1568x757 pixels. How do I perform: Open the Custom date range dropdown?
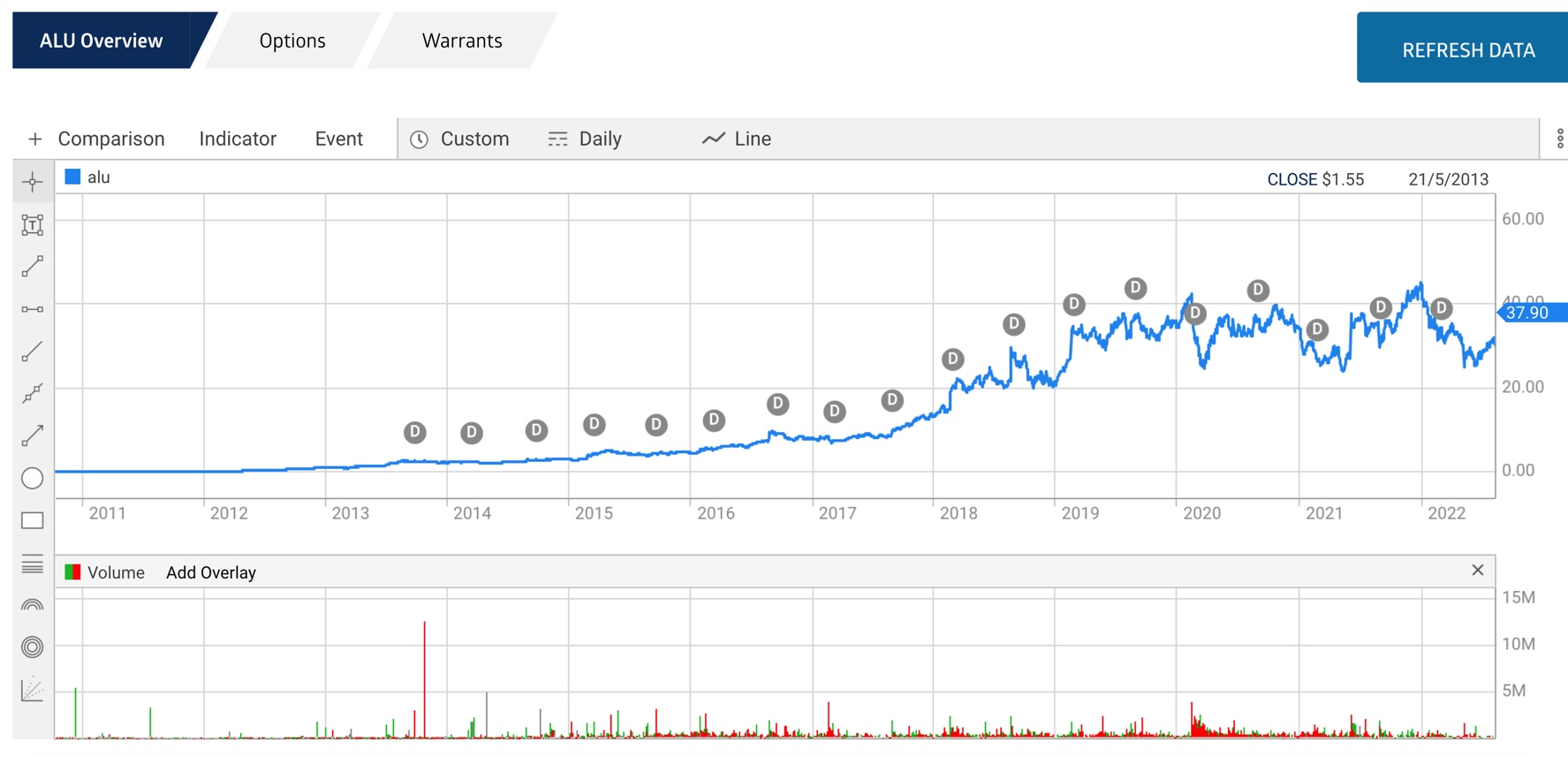[460, 139]
